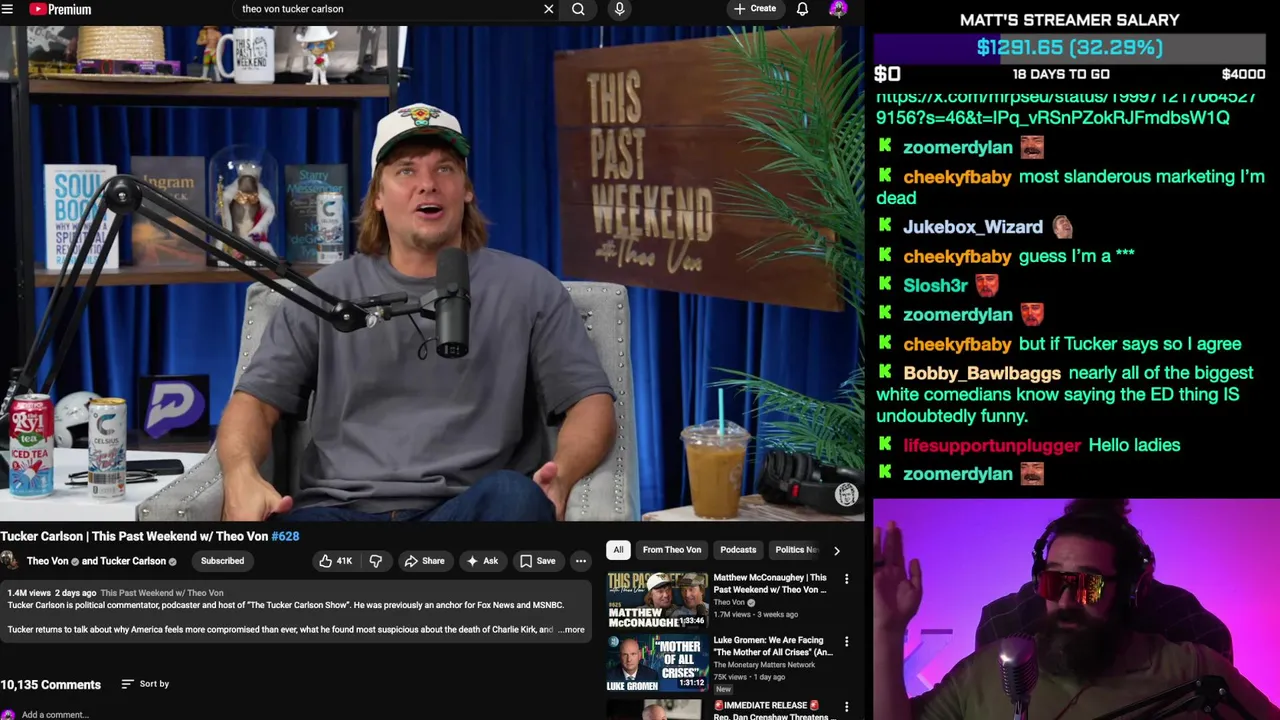Open 'Matthew McConaughey | This Past Weekend' title
1280x720 pixels.
pyautogui.click(x=770, y=583)
